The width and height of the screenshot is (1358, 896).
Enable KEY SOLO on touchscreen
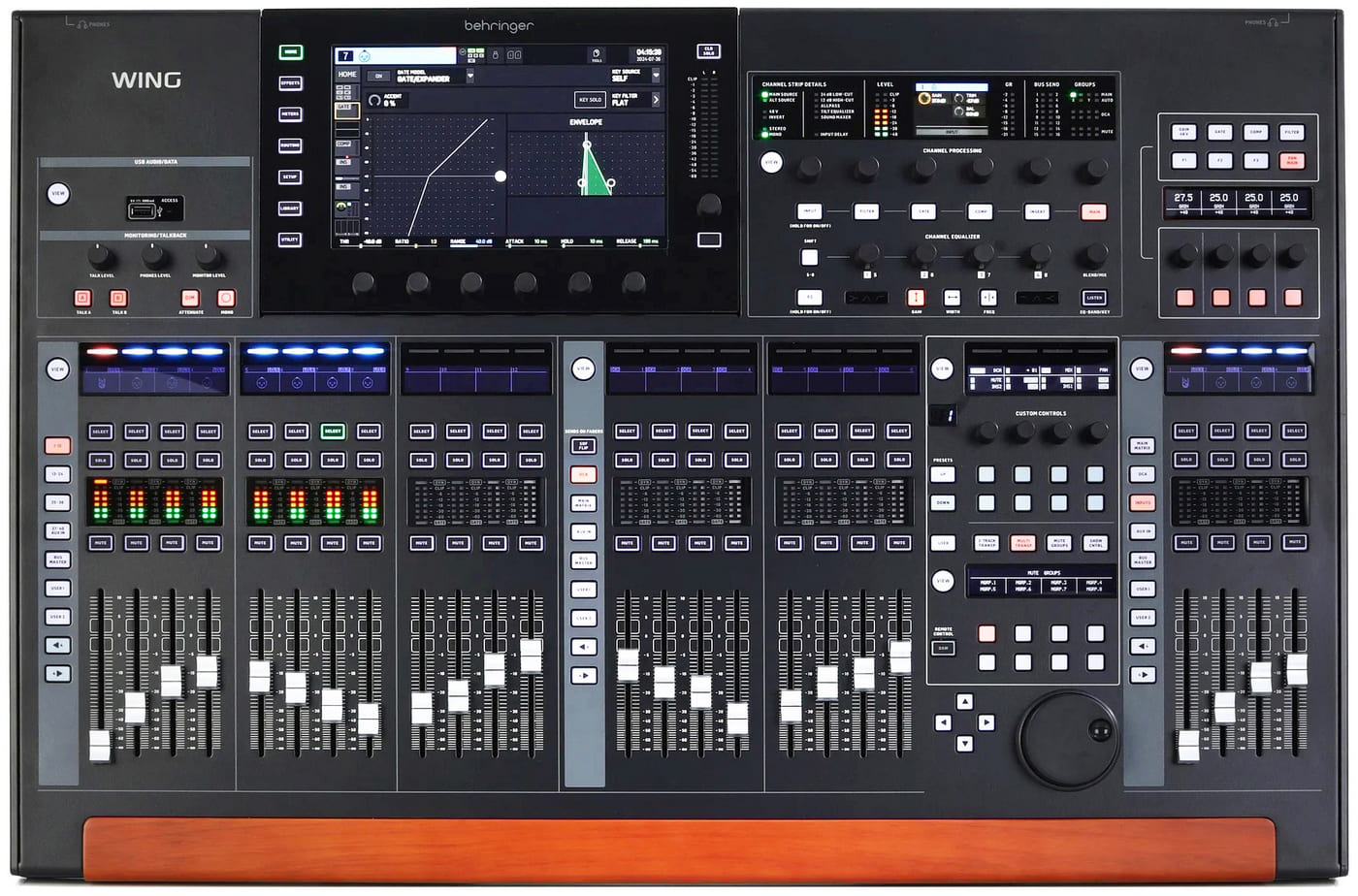(590, 99)
